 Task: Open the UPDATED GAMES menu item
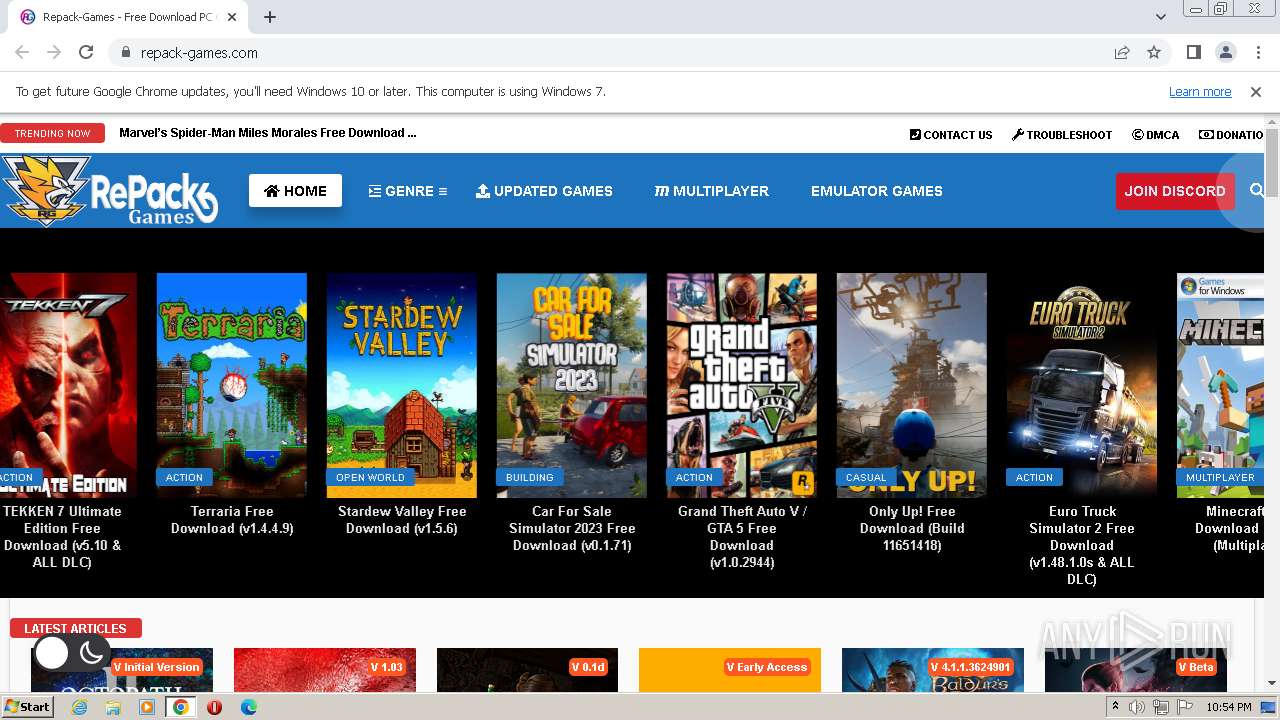(x=544, y=191)
